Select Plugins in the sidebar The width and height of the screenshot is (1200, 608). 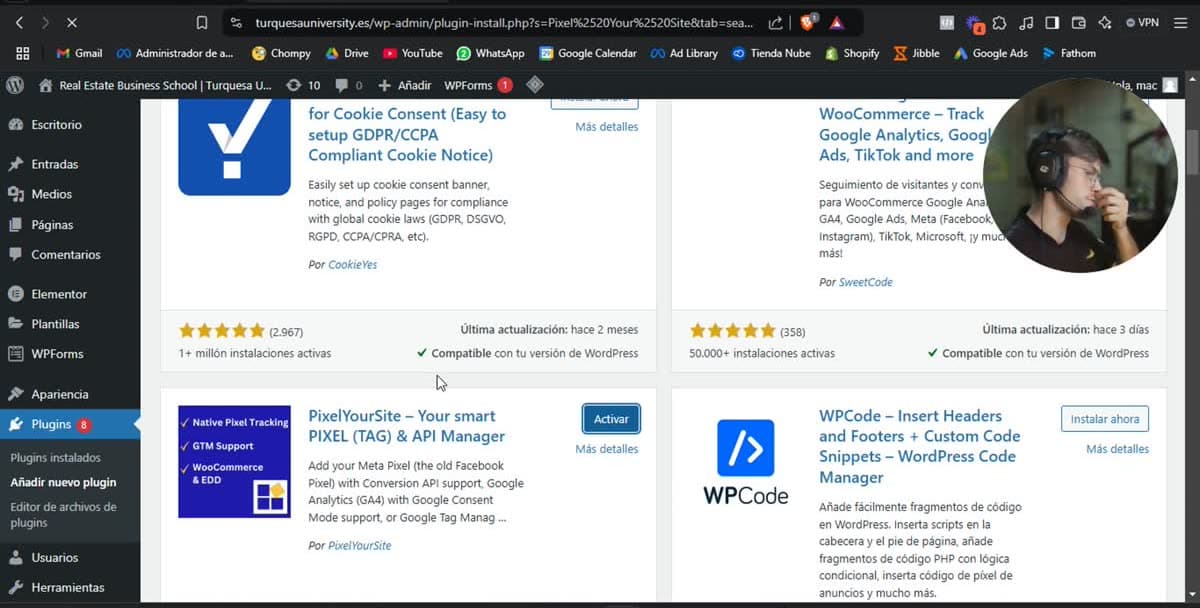point(70,424)
